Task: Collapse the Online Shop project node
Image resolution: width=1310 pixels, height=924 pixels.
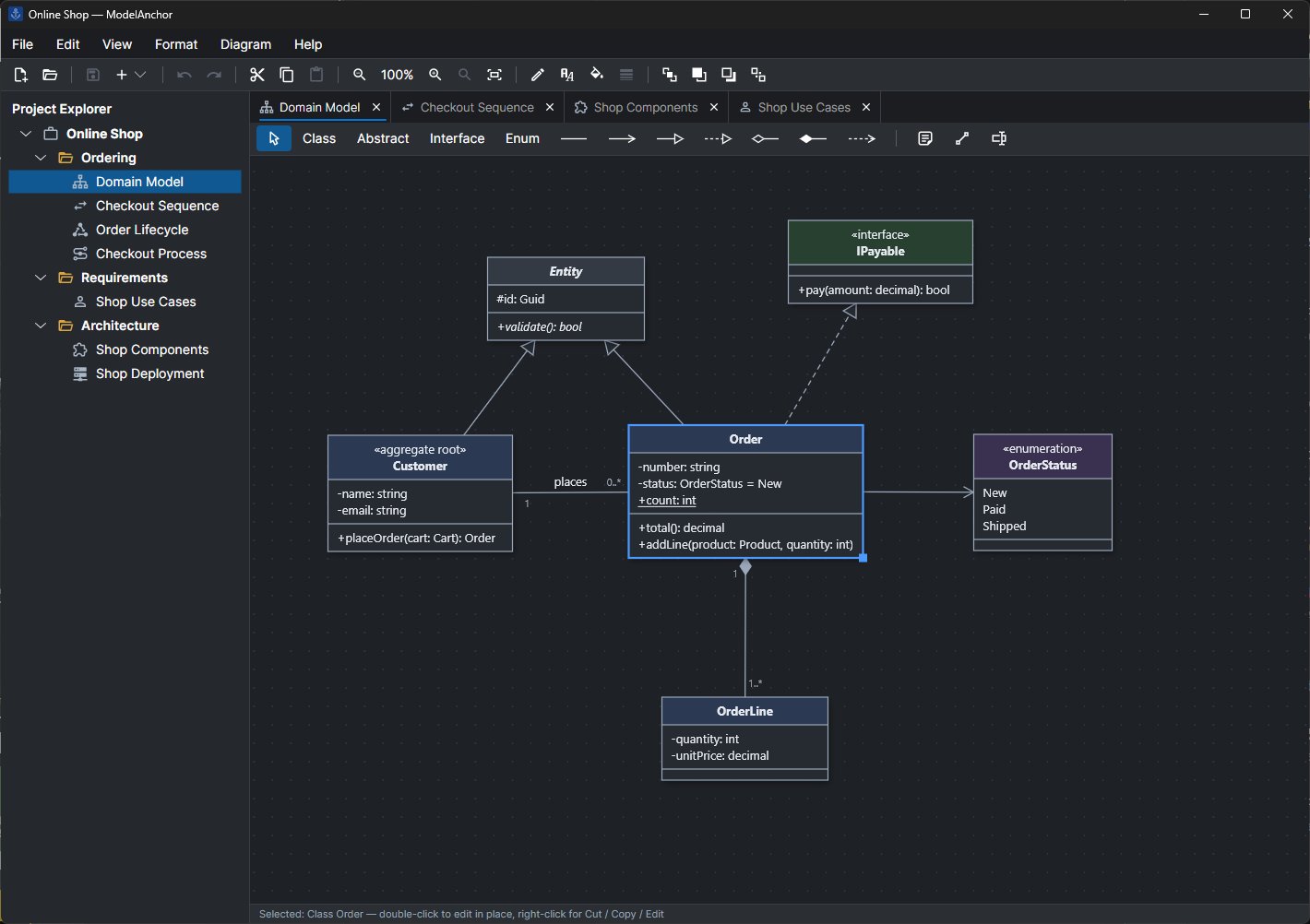Action: point(26,134)
